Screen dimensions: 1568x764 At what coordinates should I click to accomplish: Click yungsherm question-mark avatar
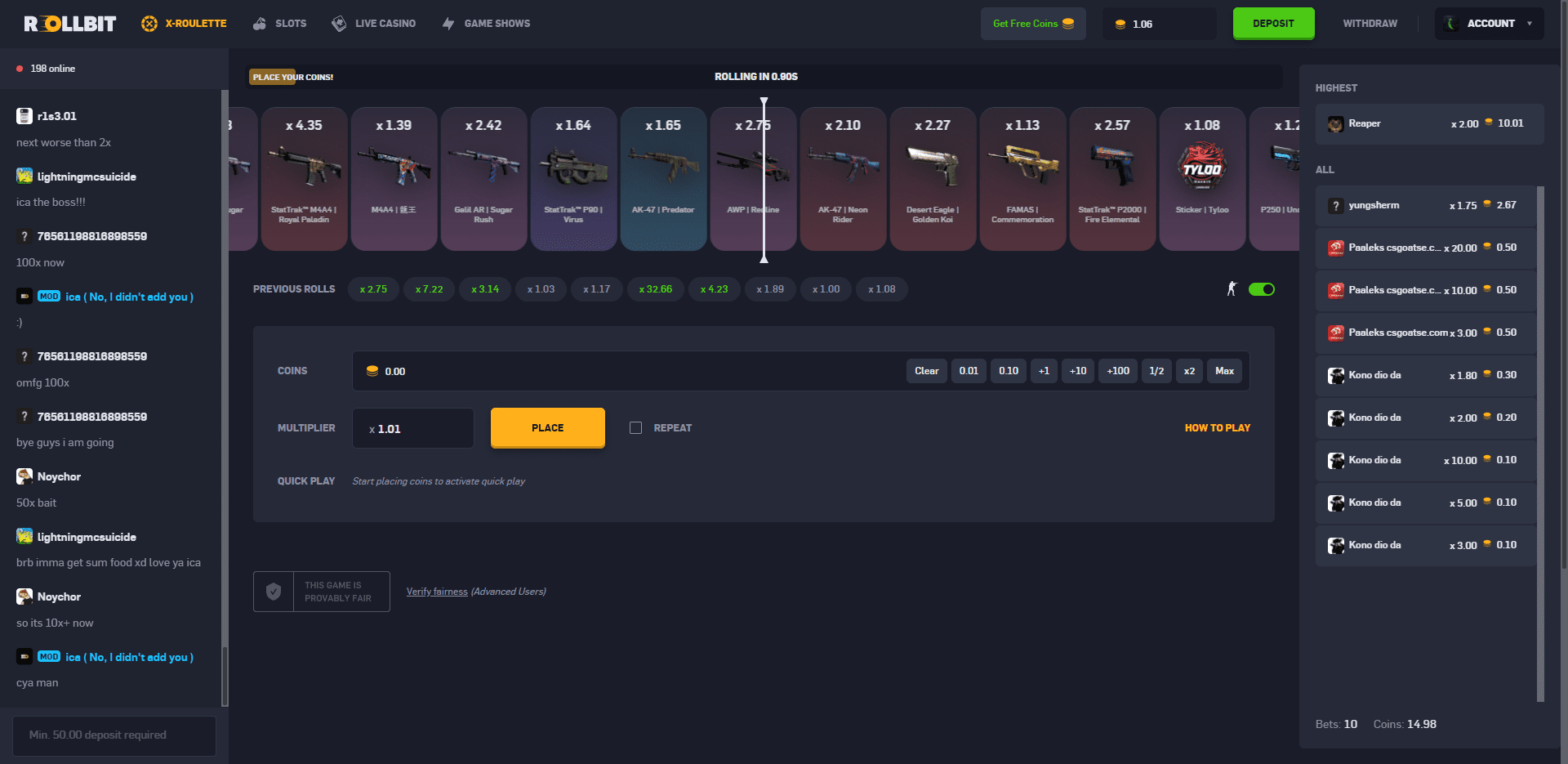(x=1336, y=206)
